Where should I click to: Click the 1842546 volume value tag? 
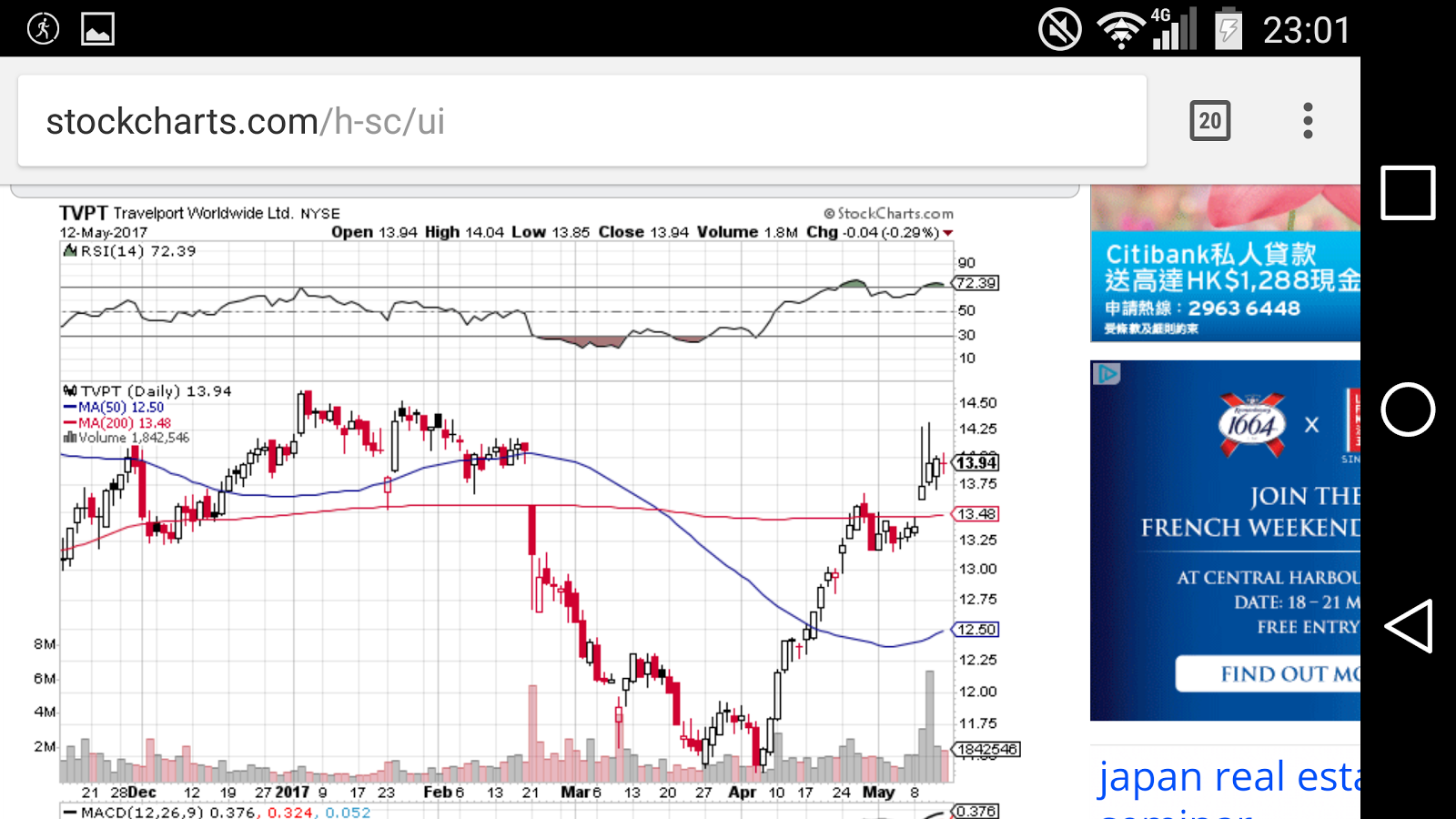coord(987,750)
